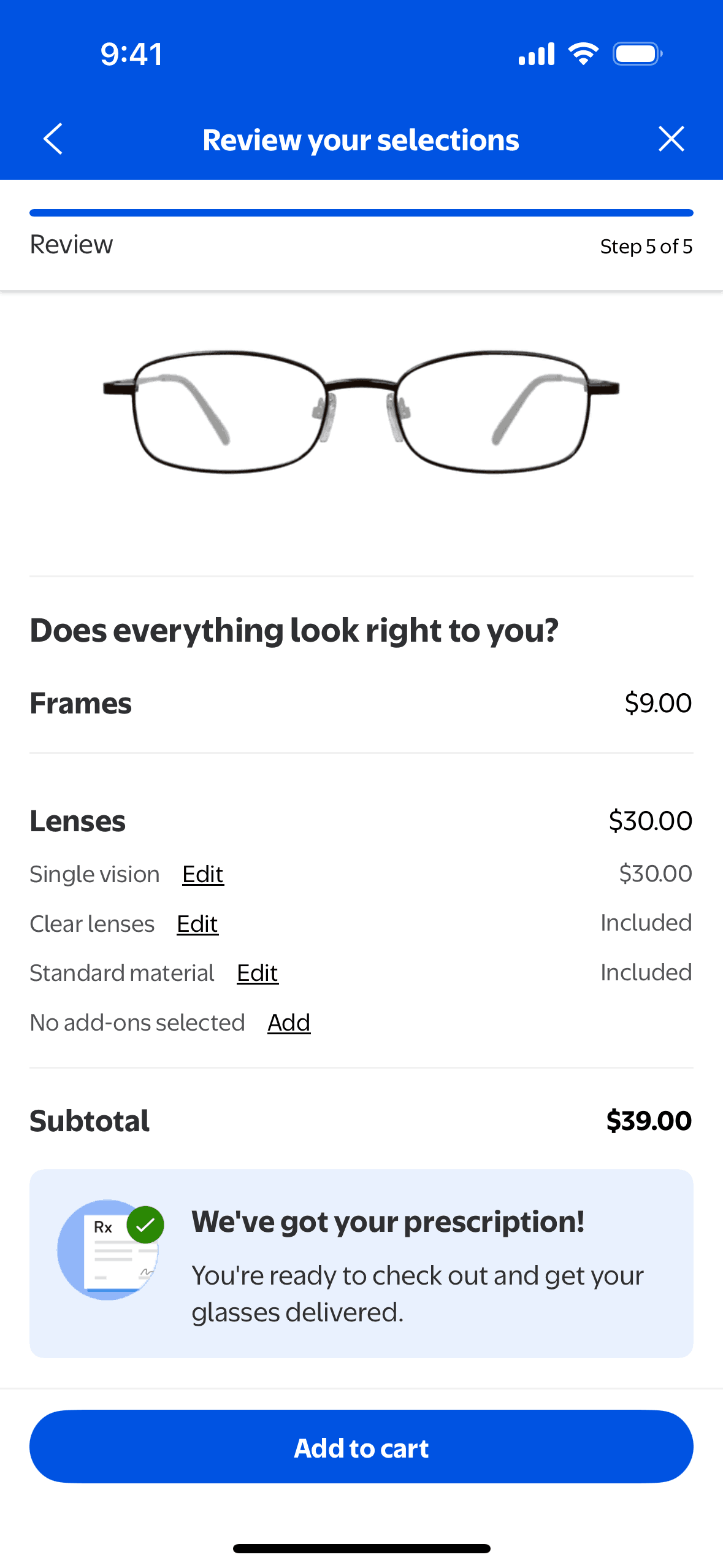The height and width of the screenshot is (1568, 723).
Task: Tap the battery status icon
Action: [x=637, y=54]
